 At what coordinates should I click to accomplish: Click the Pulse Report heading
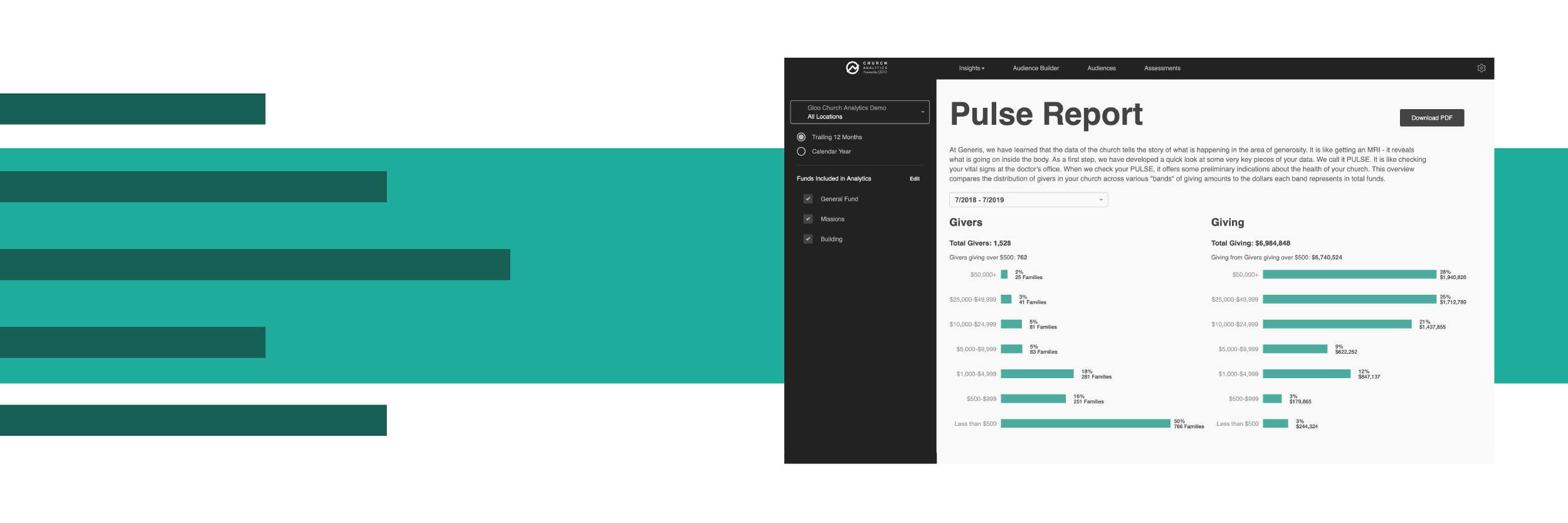[1046, 115]
